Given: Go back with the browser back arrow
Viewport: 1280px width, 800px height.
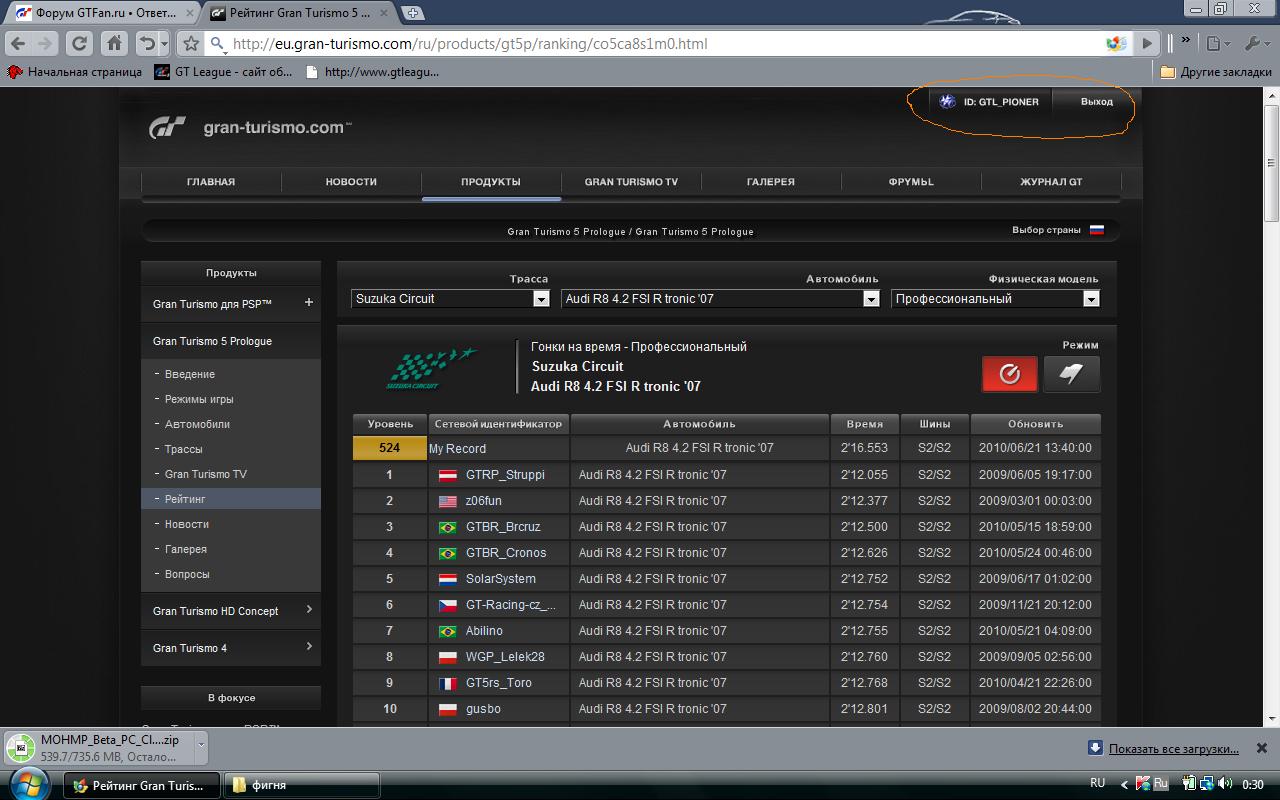Looking at the screenshot, I should coord(17,44).
